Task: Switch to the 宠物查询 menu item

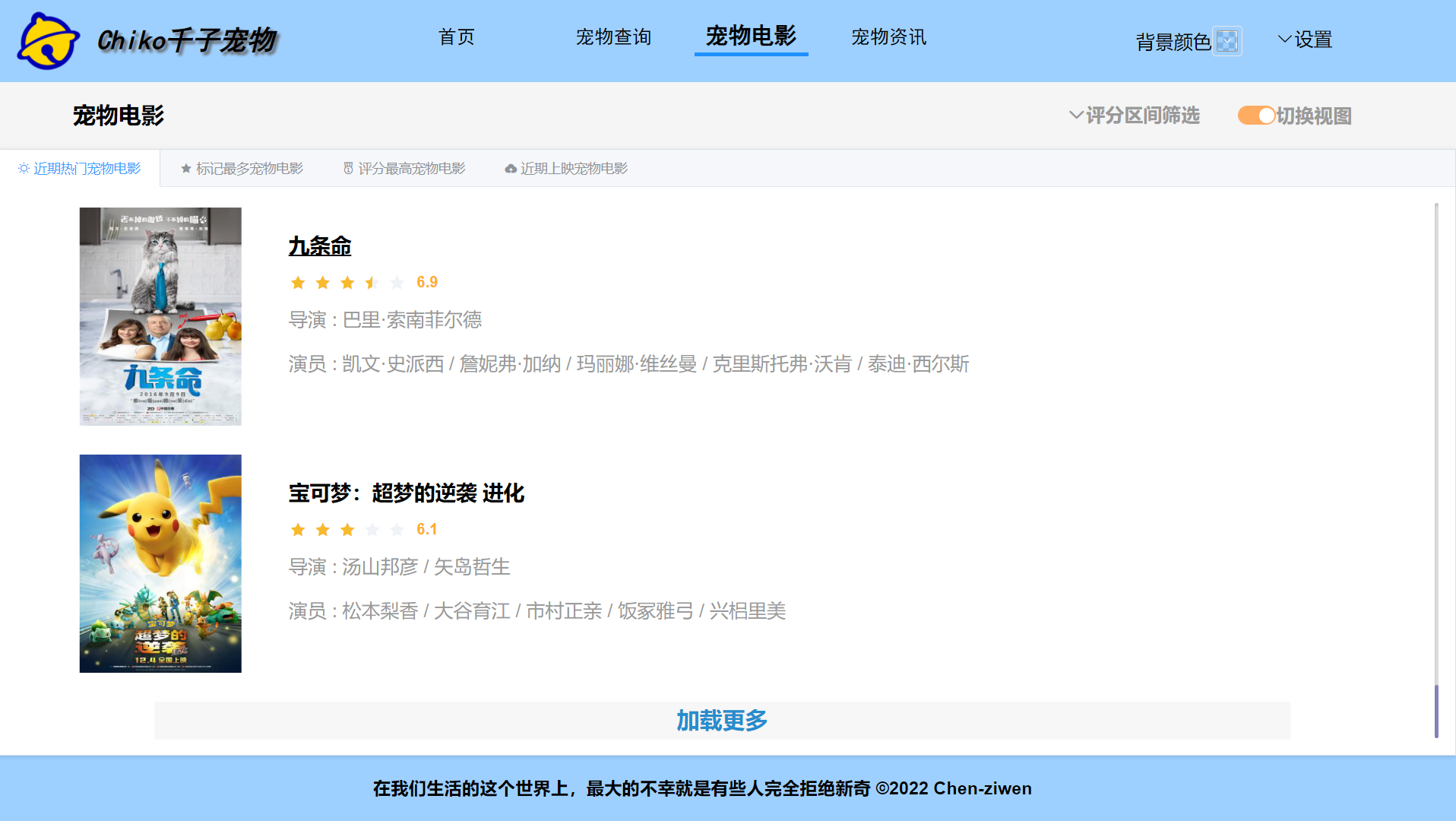Action: [614, 37]
